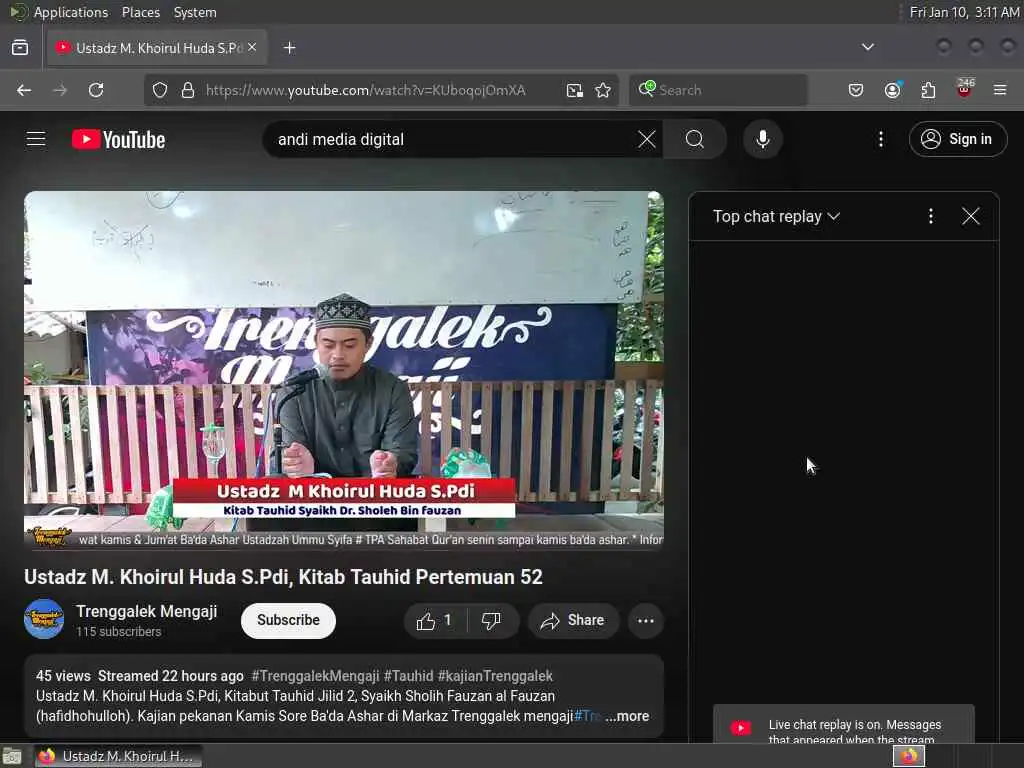This screenshot has height=768, width=1024.
Task: Switch workspace with bottom-right Firefox thumbnail
Action: [909, 756]
